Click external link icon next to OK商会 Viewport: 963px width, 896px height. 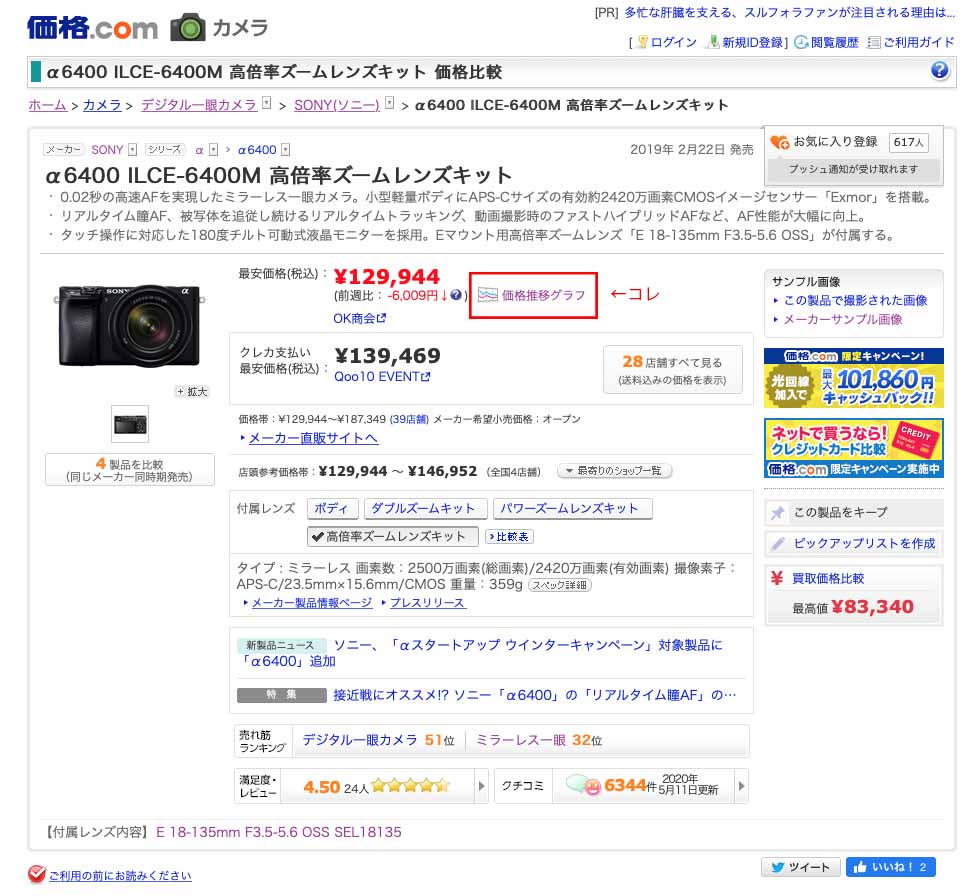pos(381,318)
